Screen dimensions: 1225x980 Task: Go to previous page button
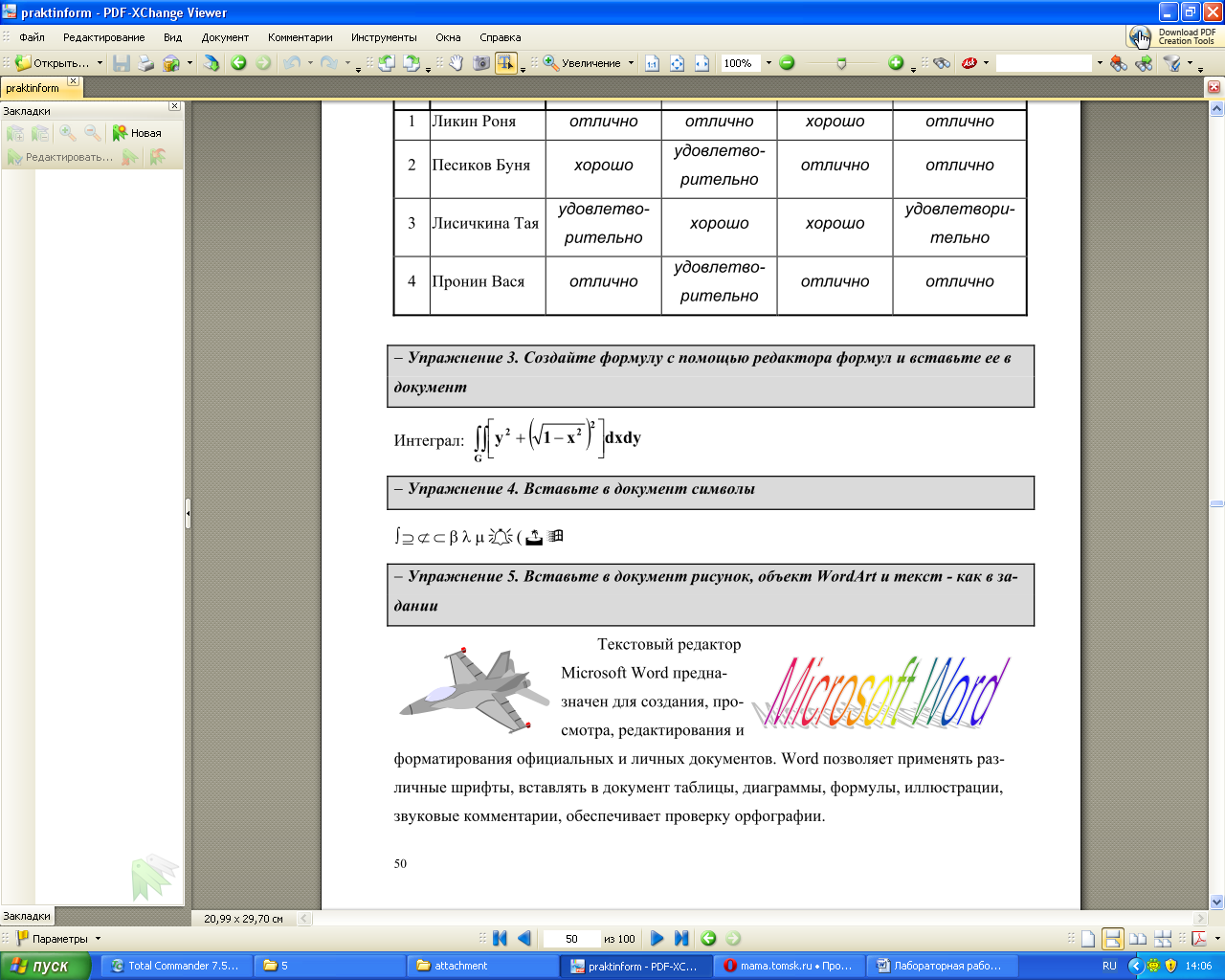coord(523,939)
